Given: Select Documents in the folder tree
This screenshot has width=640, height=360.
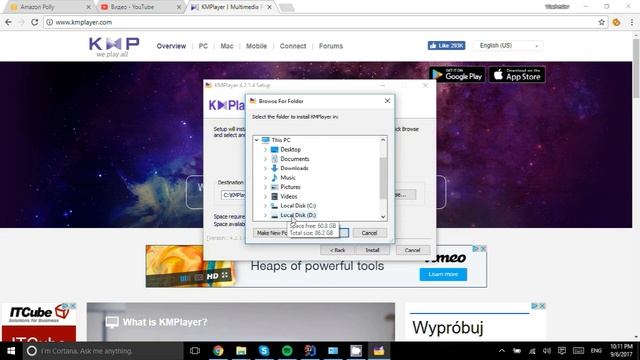Looking at the screenshot, I should pyautogui.click(x=295, y=159).
